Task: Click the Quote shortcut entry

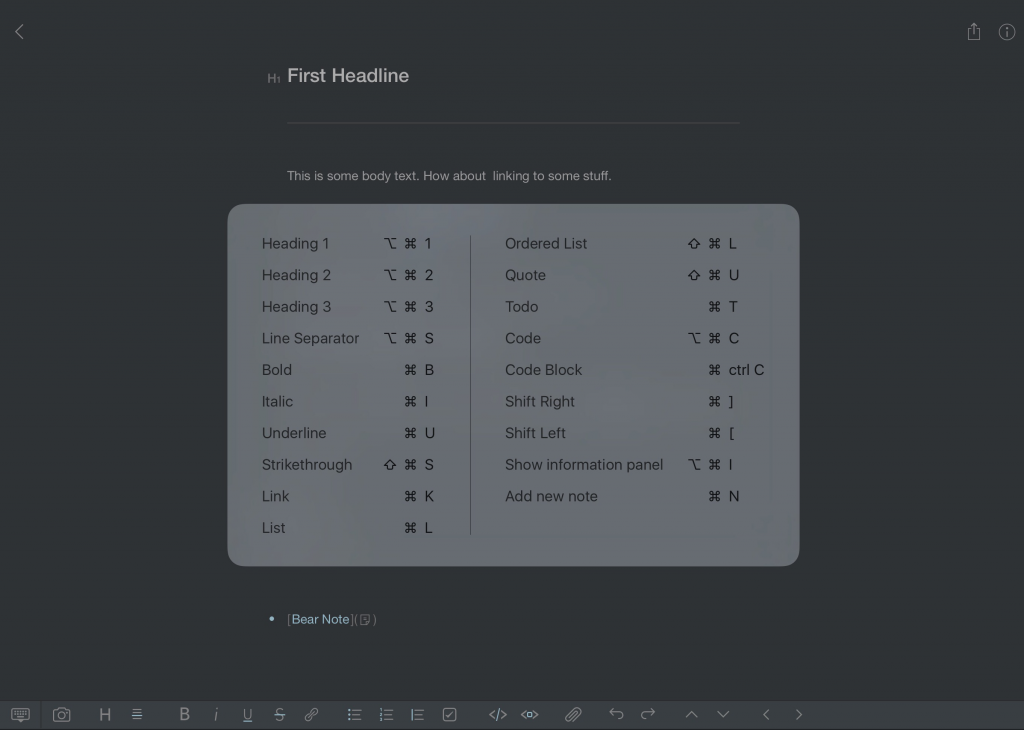Action: pyautogui.click(x=622, y=275)
